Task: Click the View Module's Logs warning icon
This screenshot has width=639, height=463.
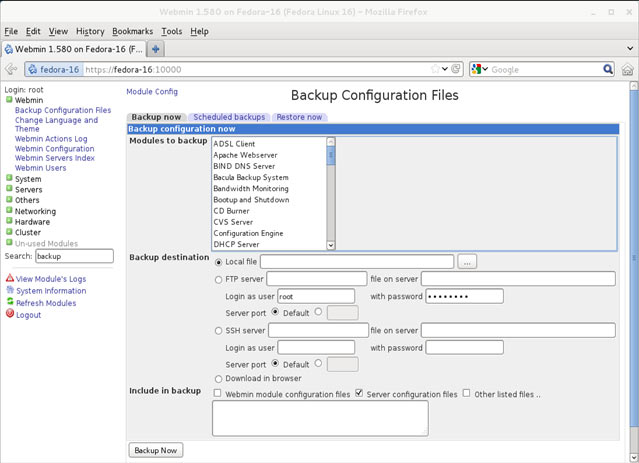Action: 10,278
